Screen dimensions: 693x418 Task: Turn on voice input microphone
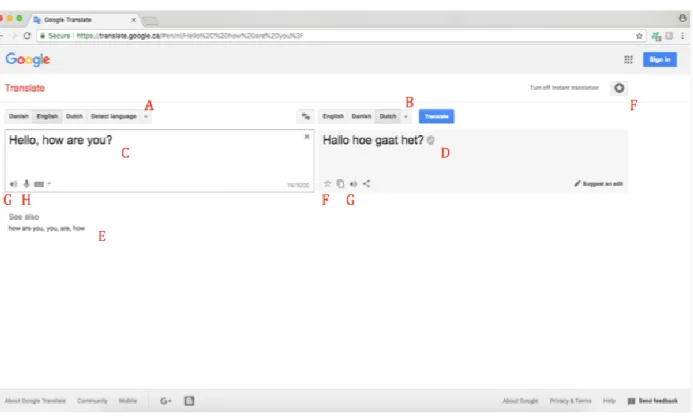[x=27, y=184]
